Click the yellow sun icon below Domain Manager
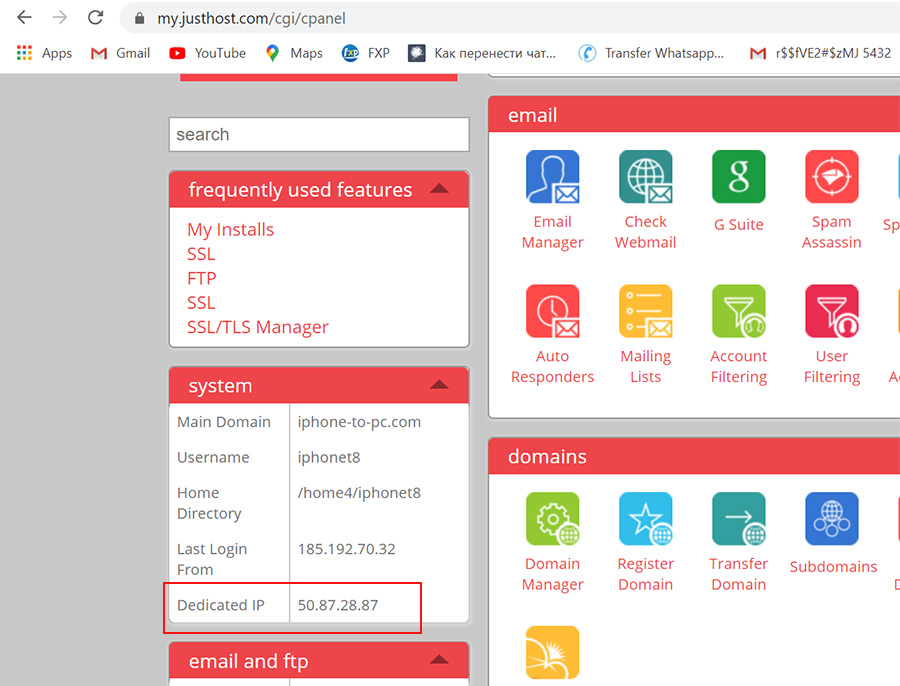The image size is (900, 686). point(552,653)
